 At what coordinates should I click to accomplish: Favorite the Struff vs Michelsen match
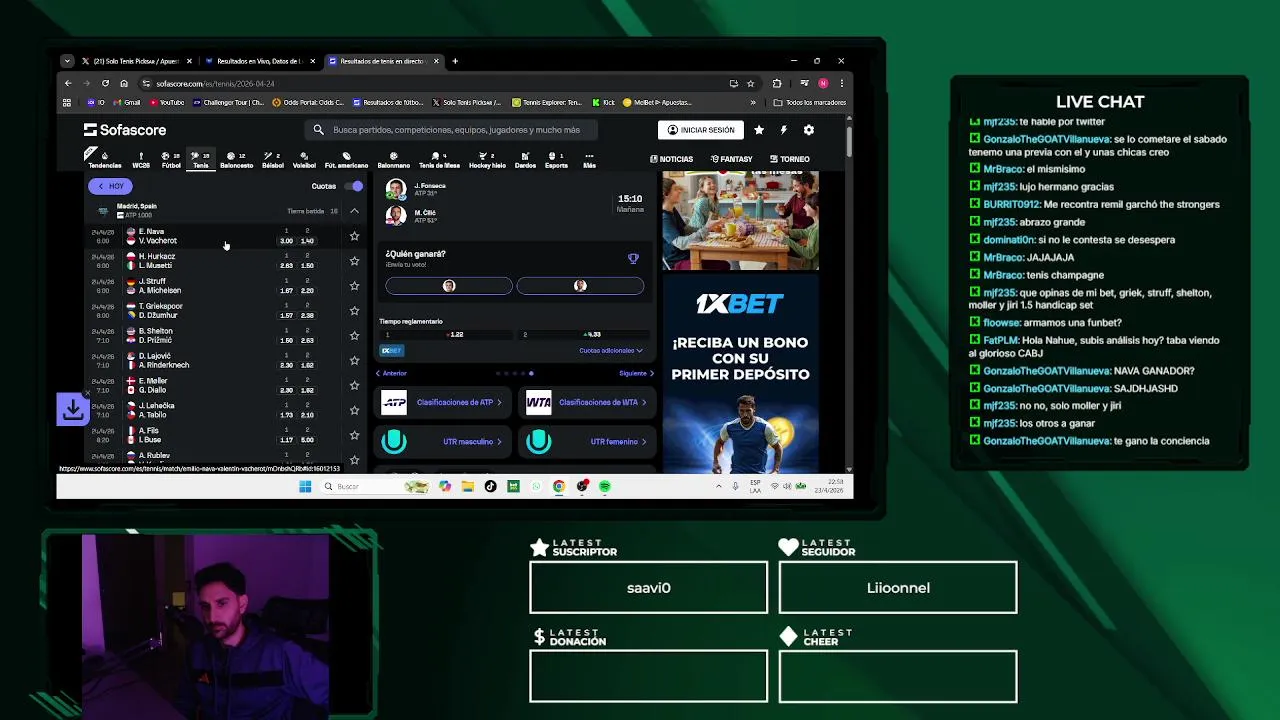354,286
